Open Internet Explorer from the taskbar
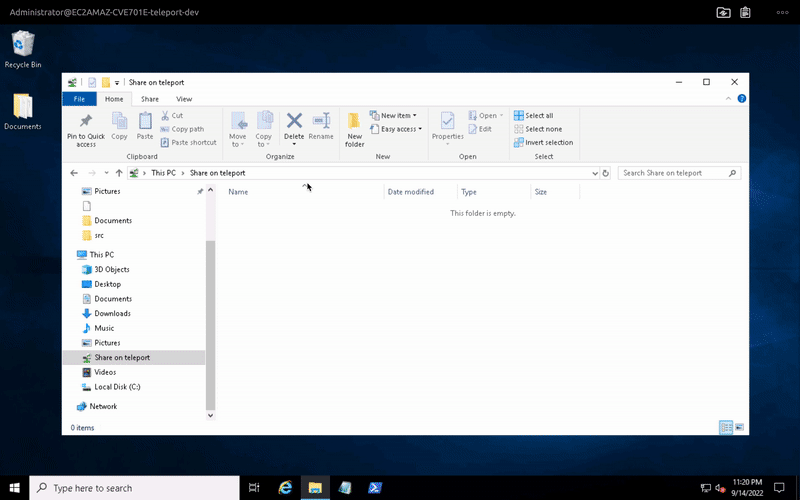Screen dimensions: 800x500 284,488
